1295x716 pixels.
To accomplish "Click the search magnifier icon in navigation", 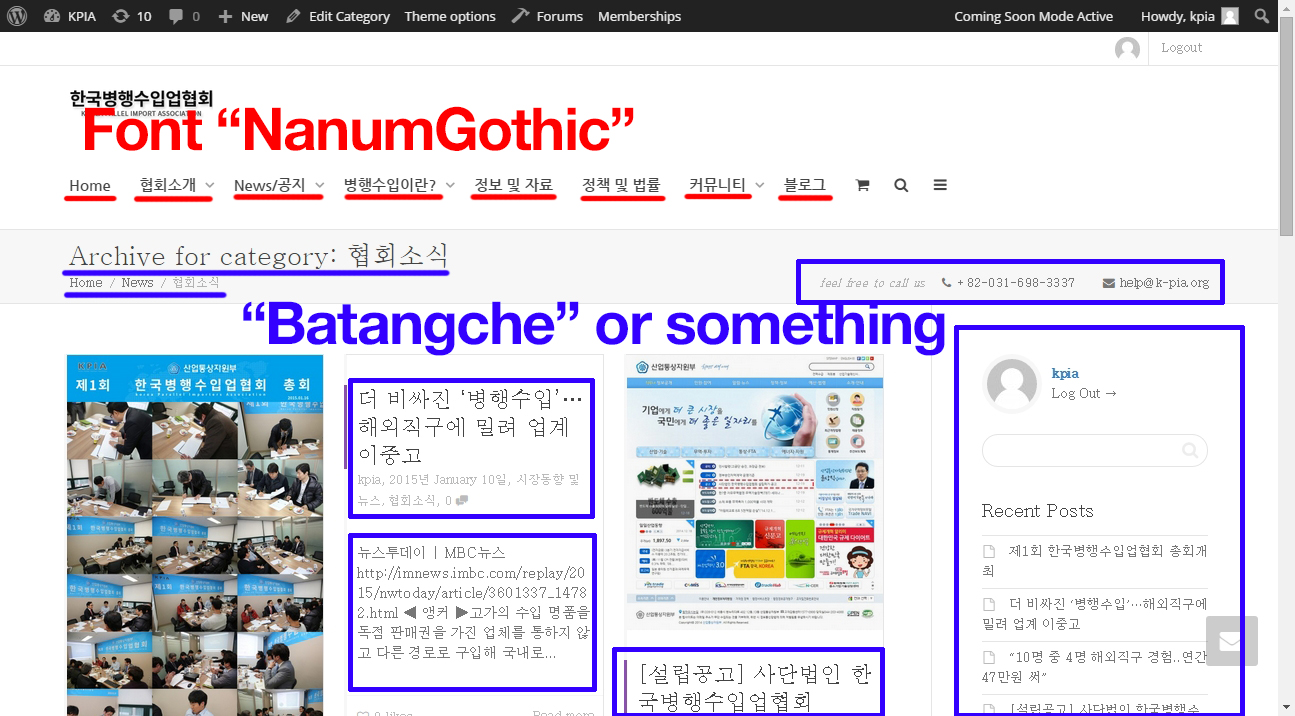I will pyautogui.click(x=901, y=185).
